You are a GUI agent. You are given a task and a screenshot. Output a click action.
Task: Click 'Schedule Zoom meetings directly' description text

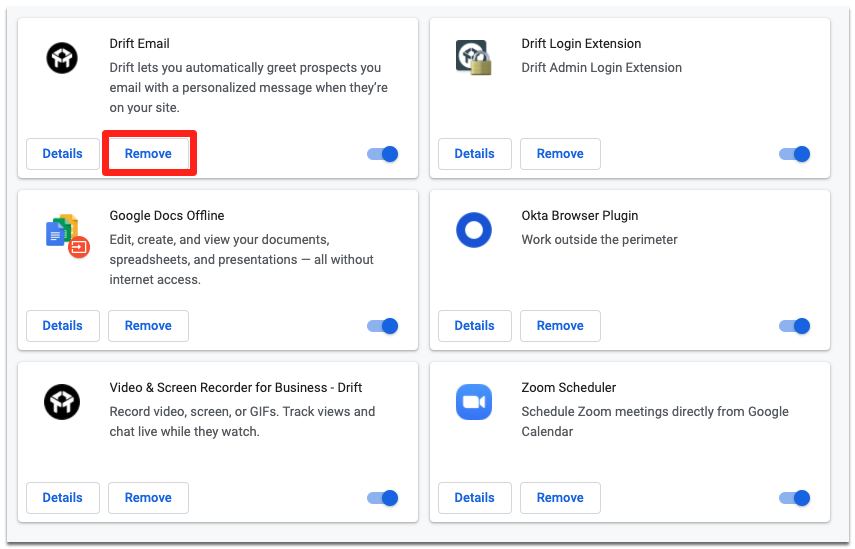(655, 421)
